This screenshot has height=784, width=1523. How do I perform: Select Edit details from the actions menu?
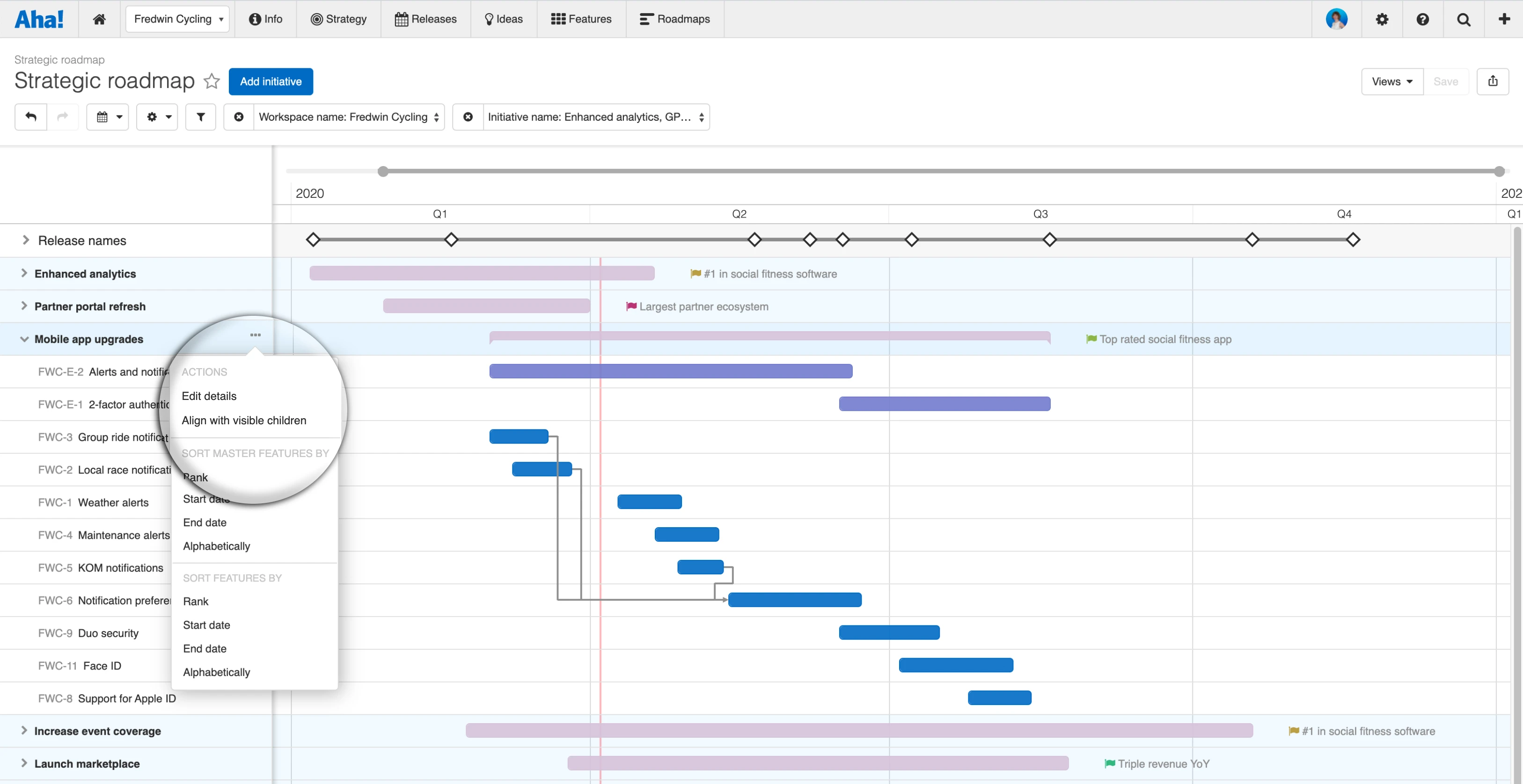pyautogui.click(x=209, y=396)
